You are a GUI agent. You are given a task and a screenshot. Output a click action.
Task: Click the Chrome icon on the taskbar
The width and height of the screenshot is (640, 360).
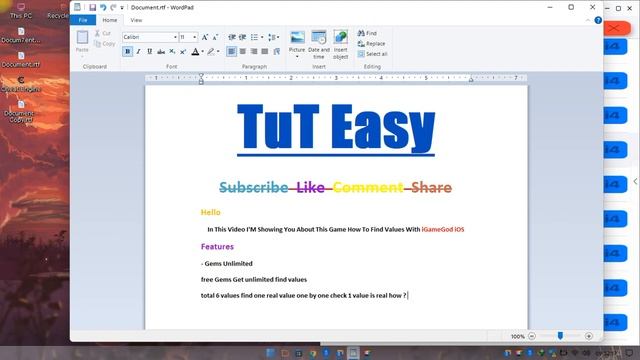point(312,353)
